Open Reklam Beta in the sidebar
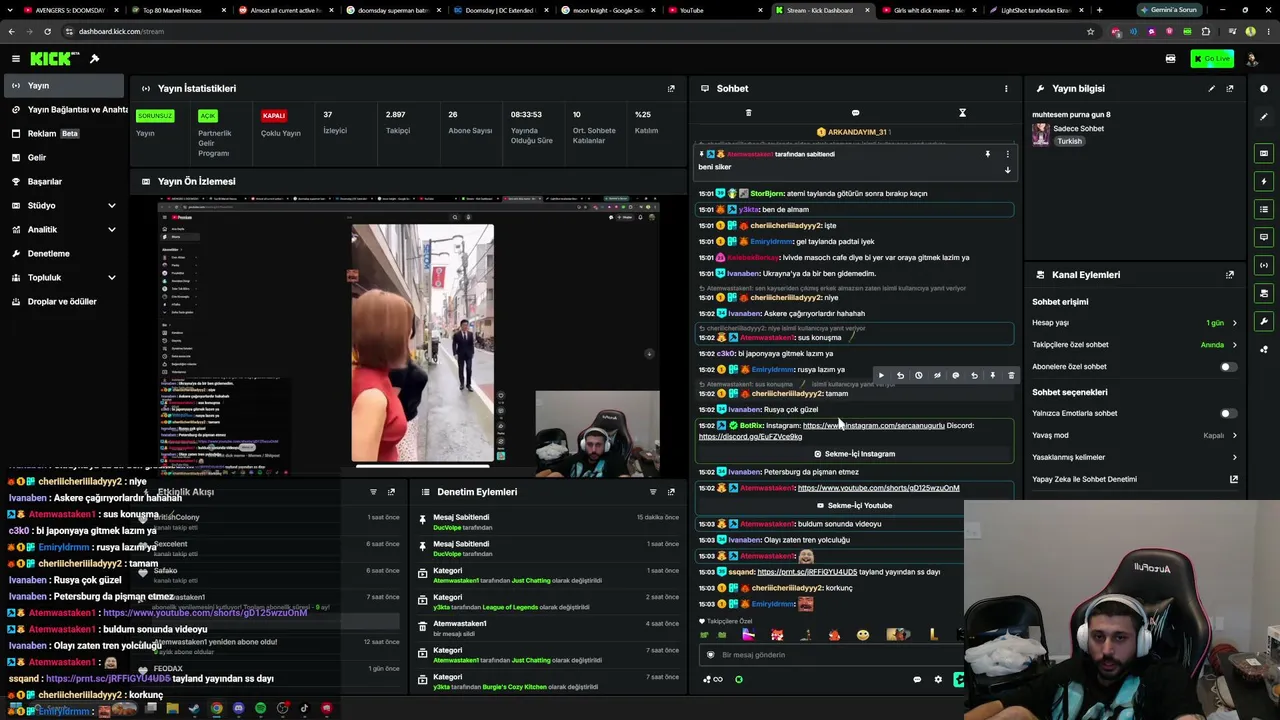 tap(62, 134)
